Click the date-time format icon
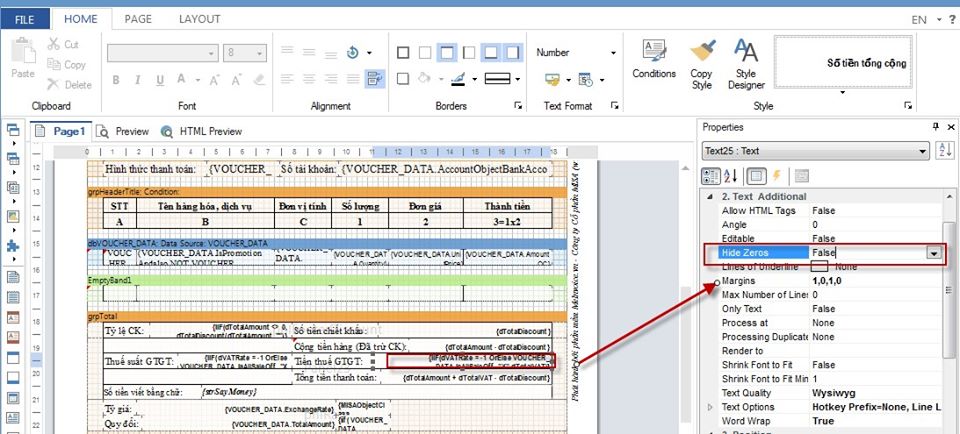960x434 pixels. click(586, 80)
